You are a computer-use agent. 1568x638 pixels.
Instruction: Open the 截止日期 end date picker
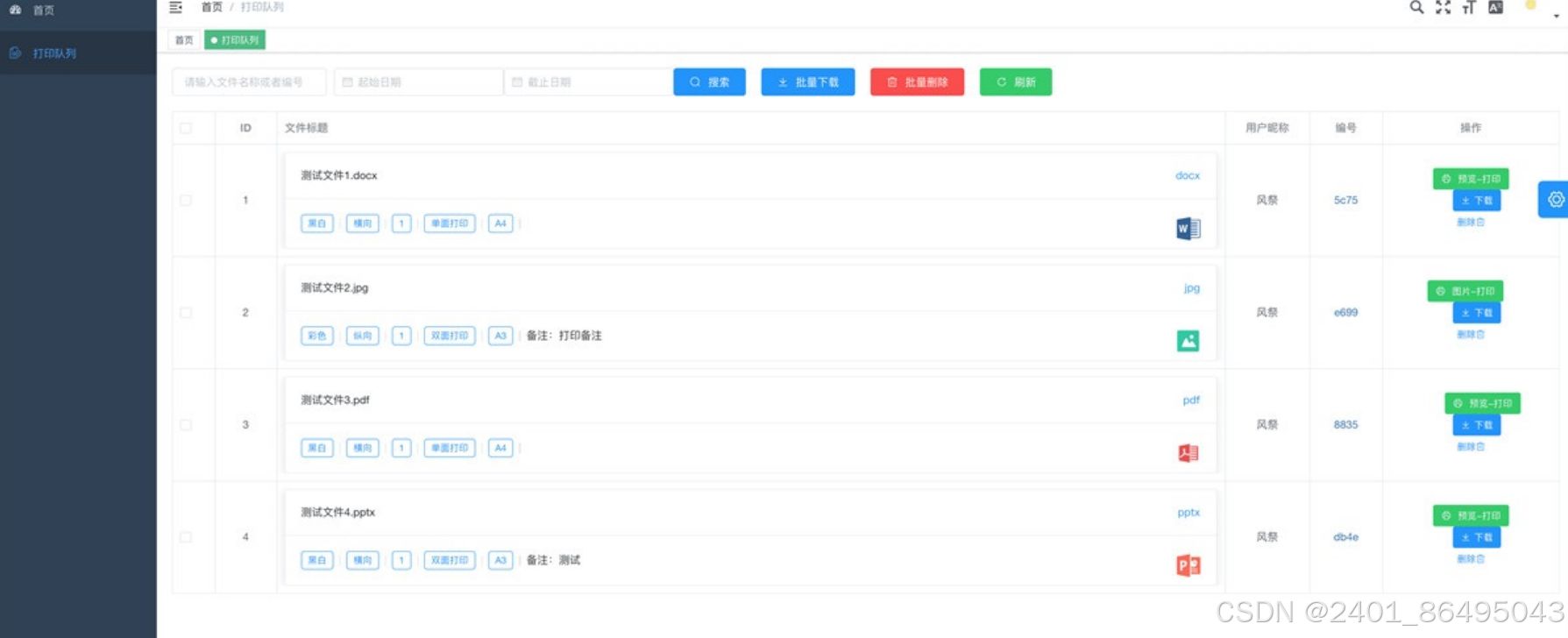(589, 82)
